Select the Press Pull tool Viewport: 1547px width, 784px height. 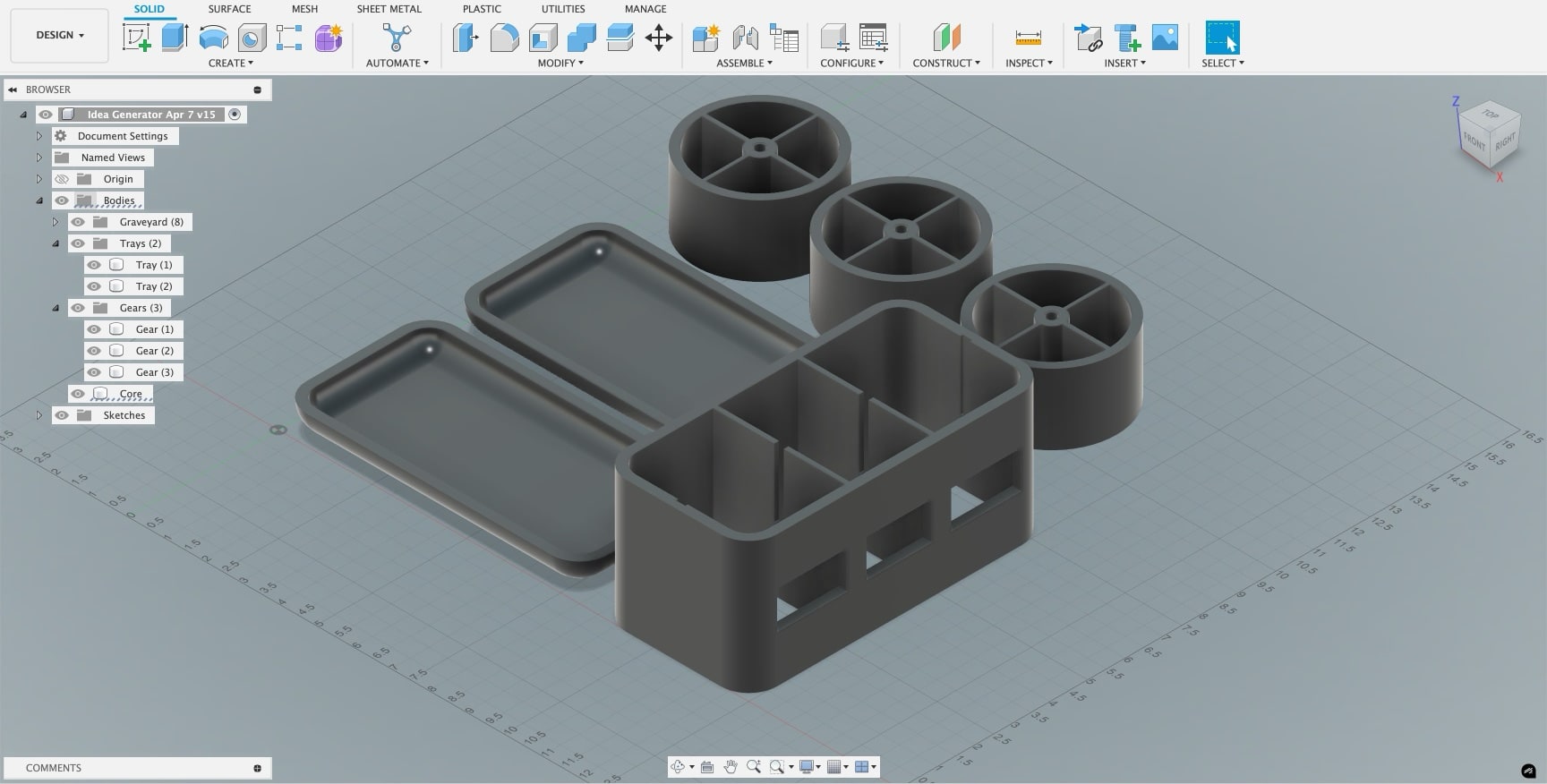coord(466,38)
